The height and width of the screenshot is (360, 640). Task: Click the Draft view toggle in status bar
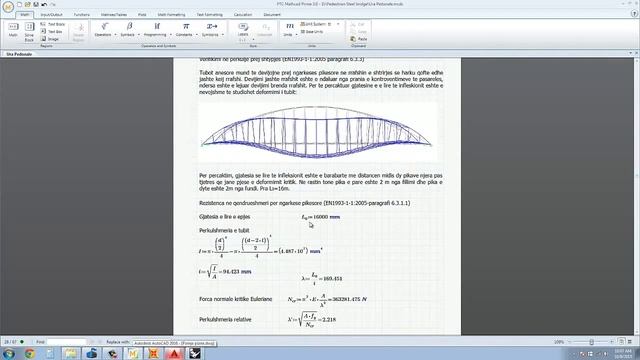click(630, 342)
